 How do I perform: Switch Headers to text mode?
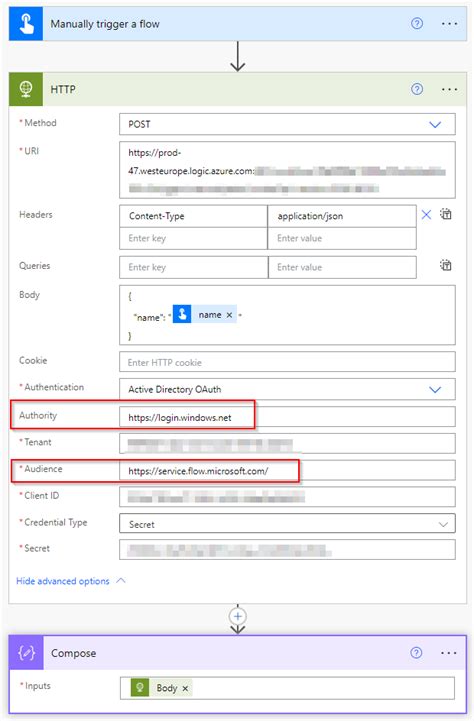pos(446,214)
